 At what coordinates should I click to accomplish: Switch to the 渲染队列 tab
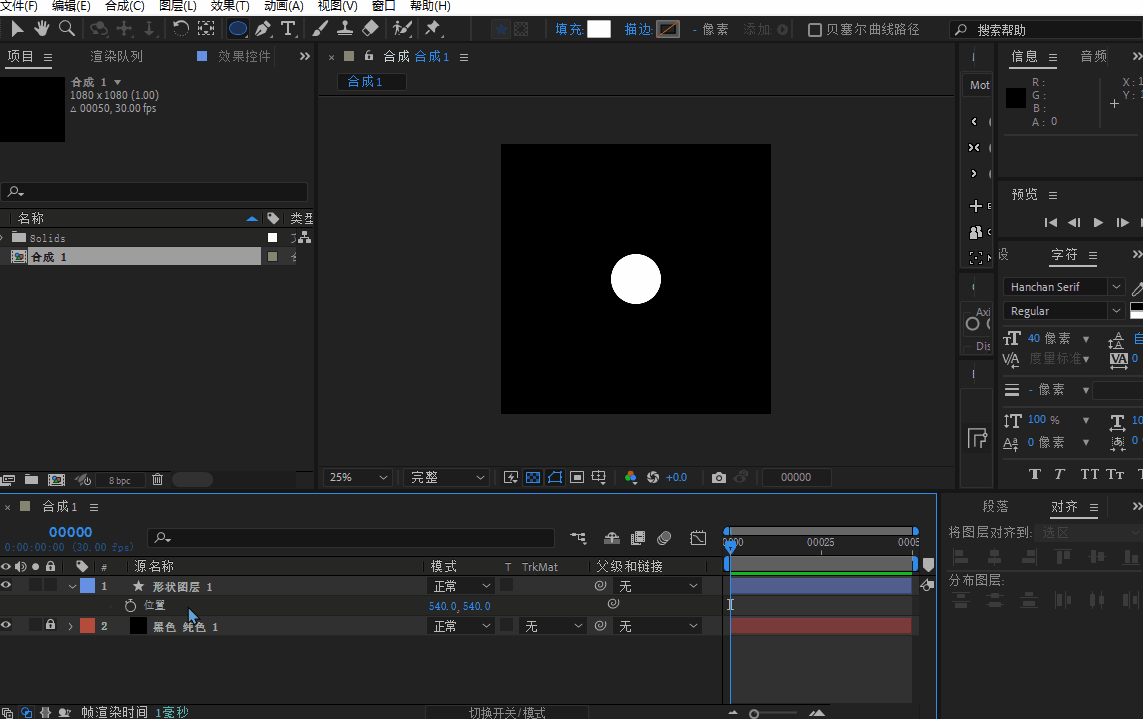point(116,57)
